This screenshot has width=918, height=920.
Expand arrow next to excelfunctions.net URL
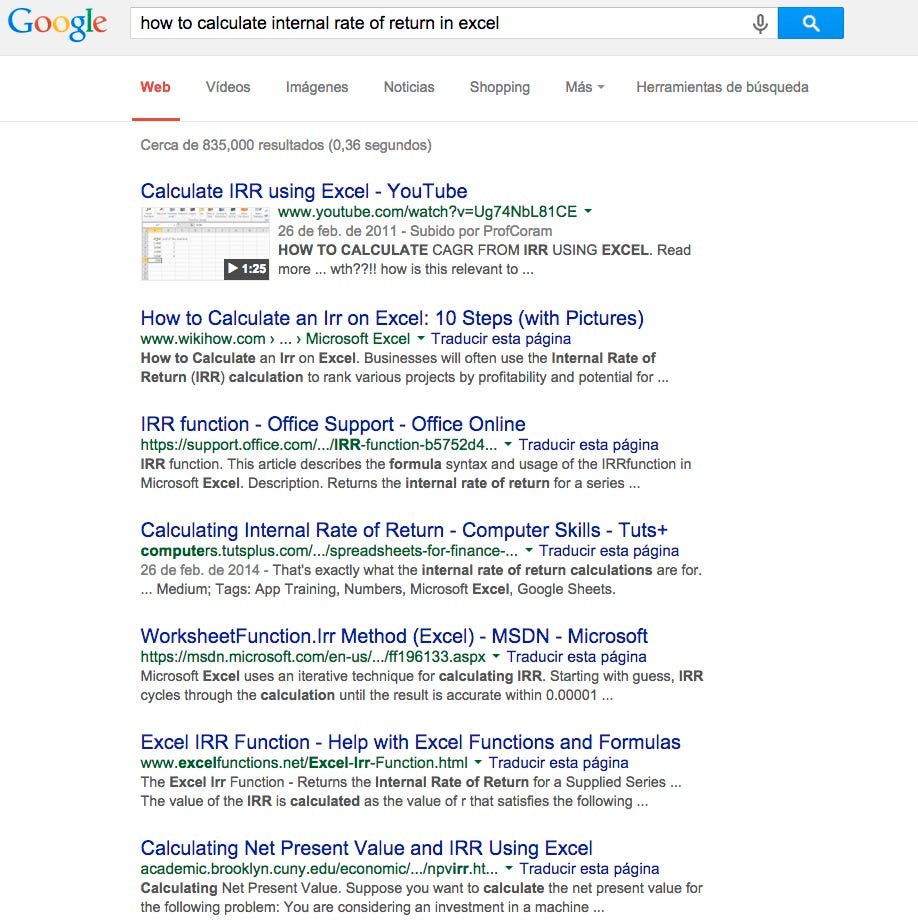(478, 763)
